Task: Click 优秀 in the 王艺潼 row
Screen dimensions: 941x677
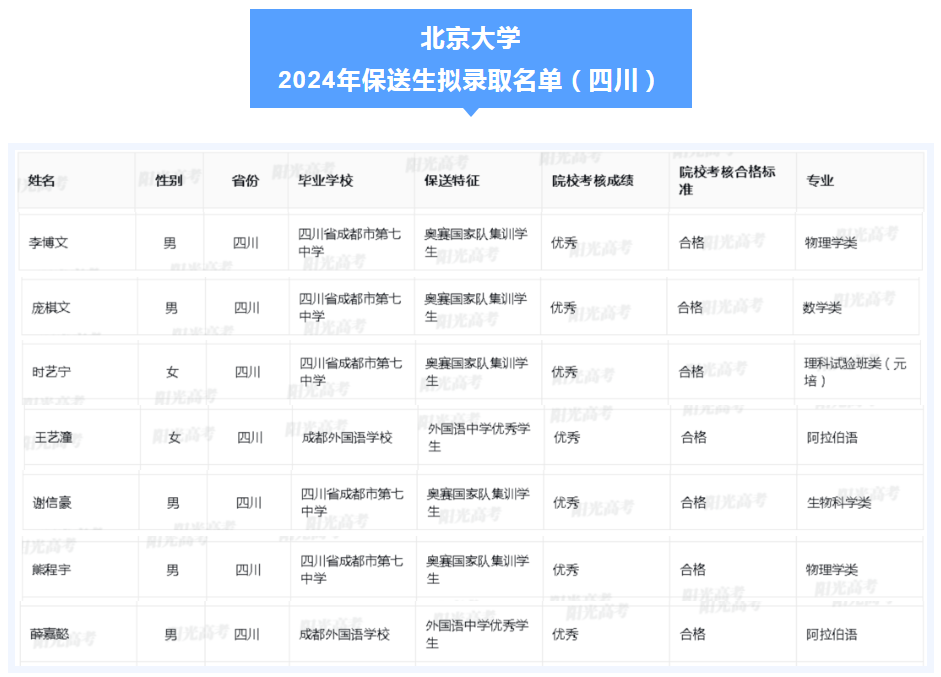Action: pos(567,438)
